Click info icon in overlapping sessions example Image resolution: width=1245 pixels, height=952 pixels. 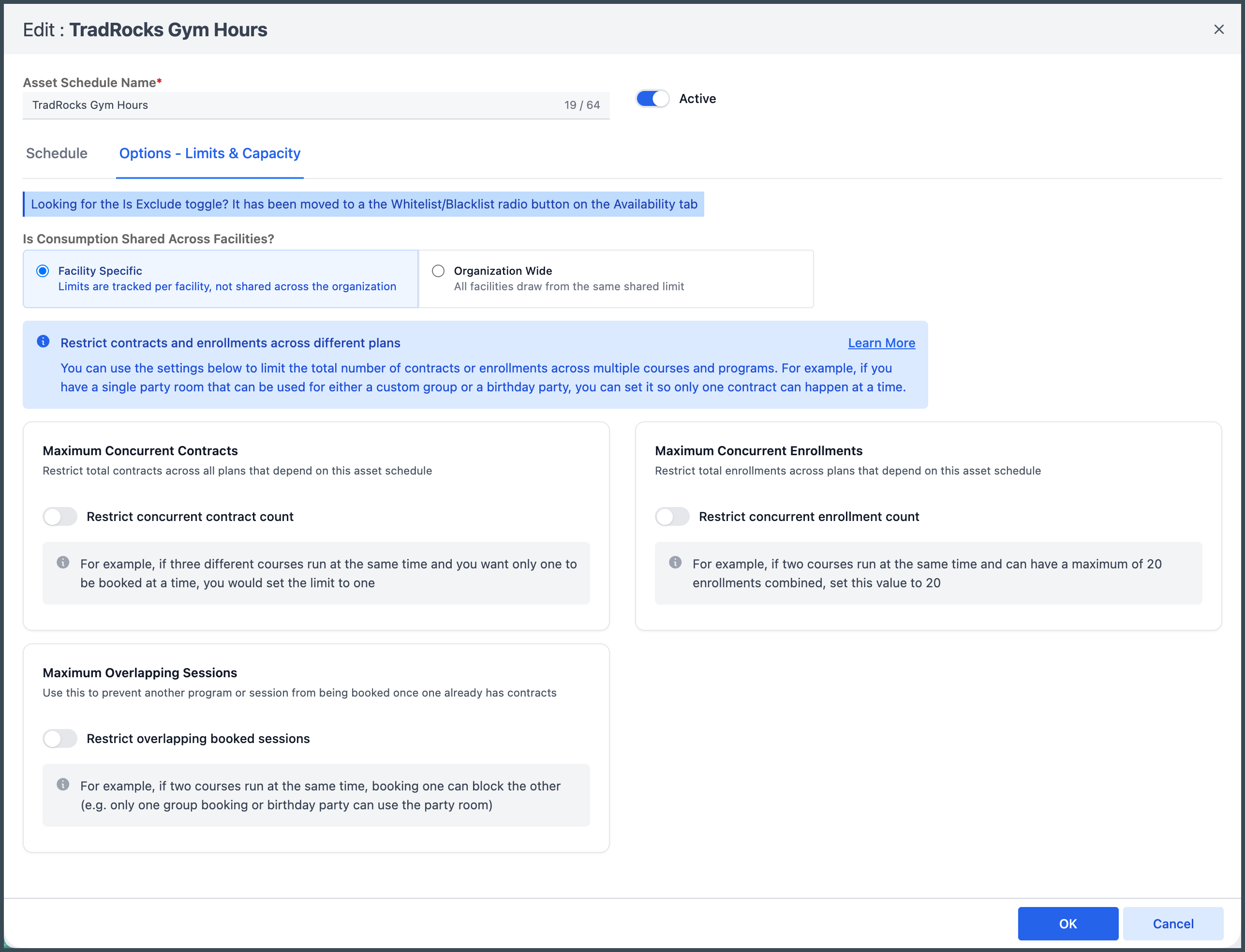point(63,784)
